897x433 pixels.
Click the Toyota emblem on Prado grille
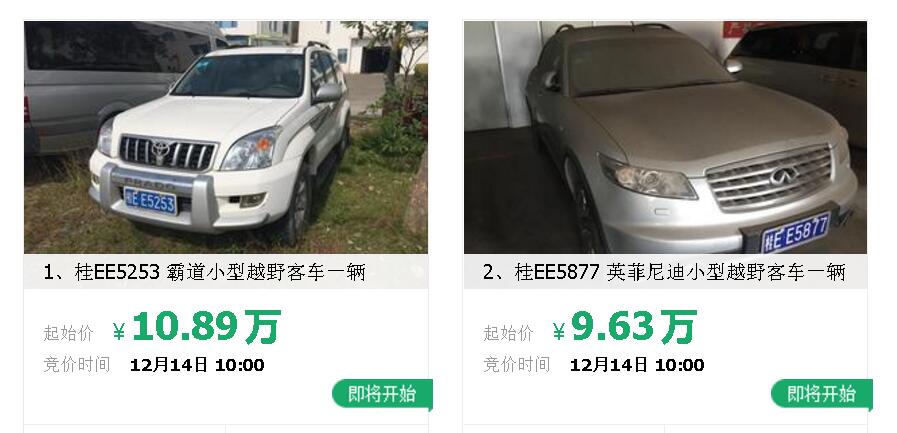click(161, 150)
